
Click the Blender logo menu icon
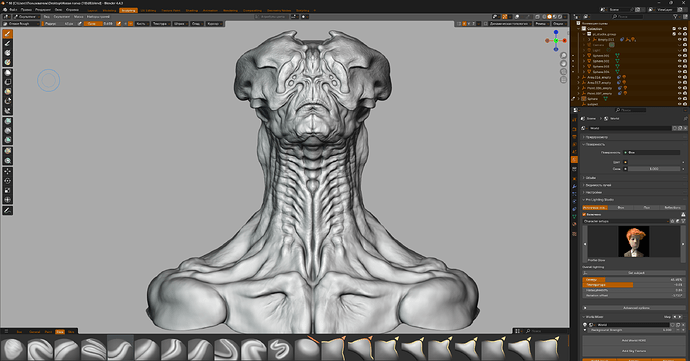pyautogui.click(x=5, y=10)
